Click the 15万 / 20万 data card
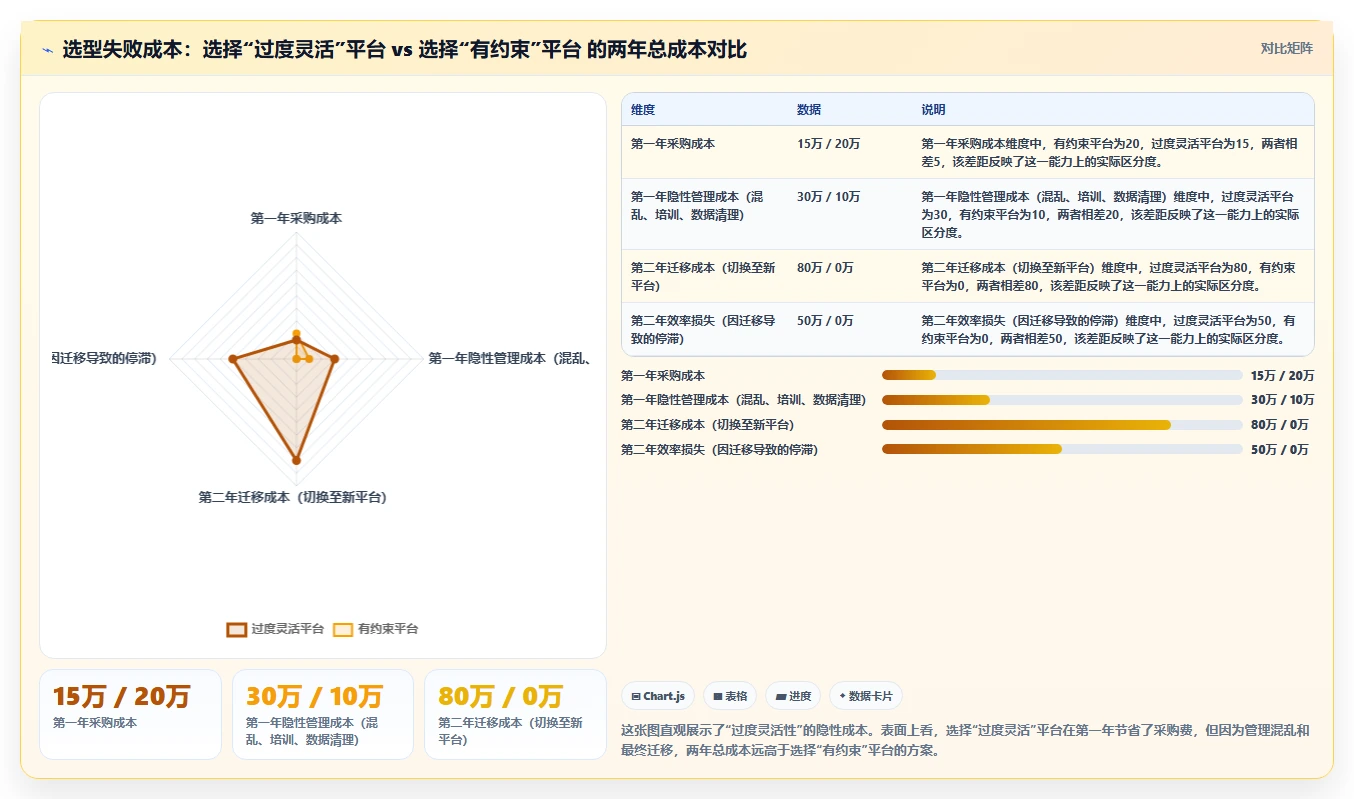Viewport: 1354px width, 799px height. (x=130, y=714)
